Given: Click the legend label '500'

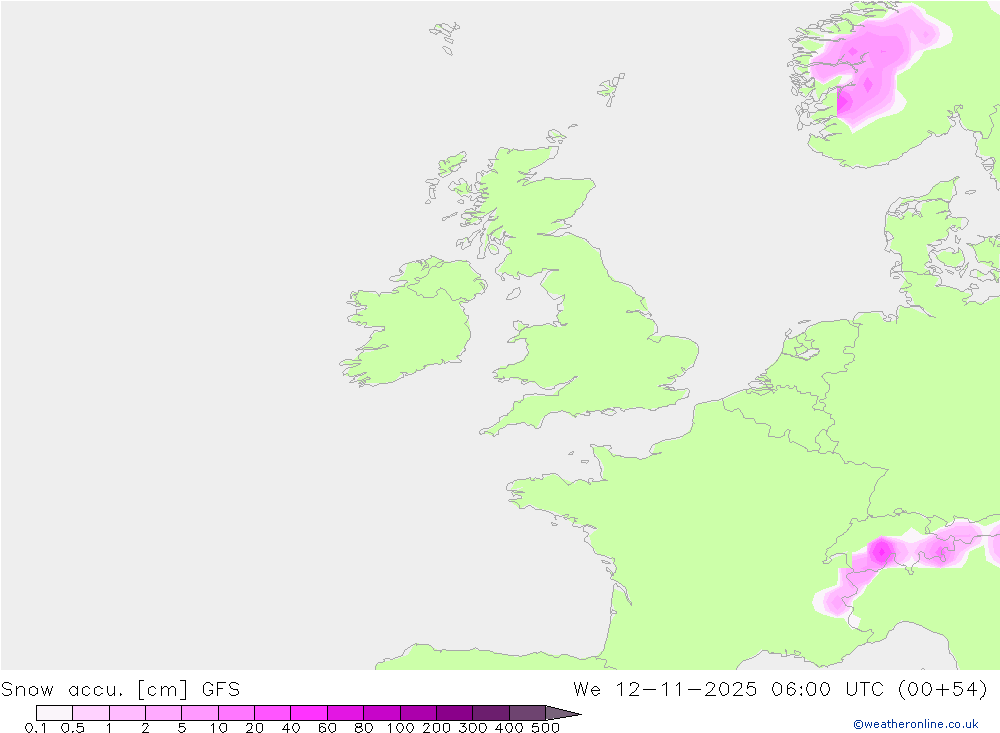Looking at the screenshot, I should (546, 728).
